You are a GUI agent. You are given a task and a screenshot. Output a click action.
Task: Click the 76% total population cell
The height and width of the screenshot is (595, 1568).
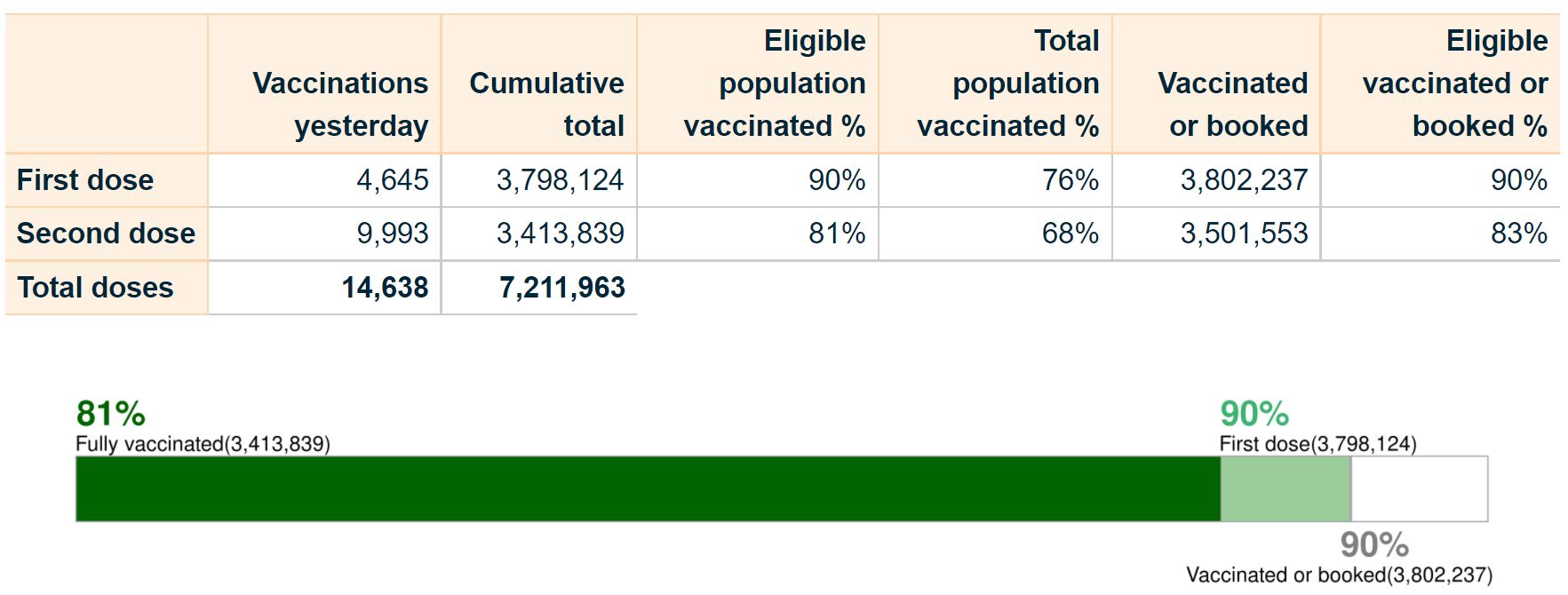(1070, 180)
